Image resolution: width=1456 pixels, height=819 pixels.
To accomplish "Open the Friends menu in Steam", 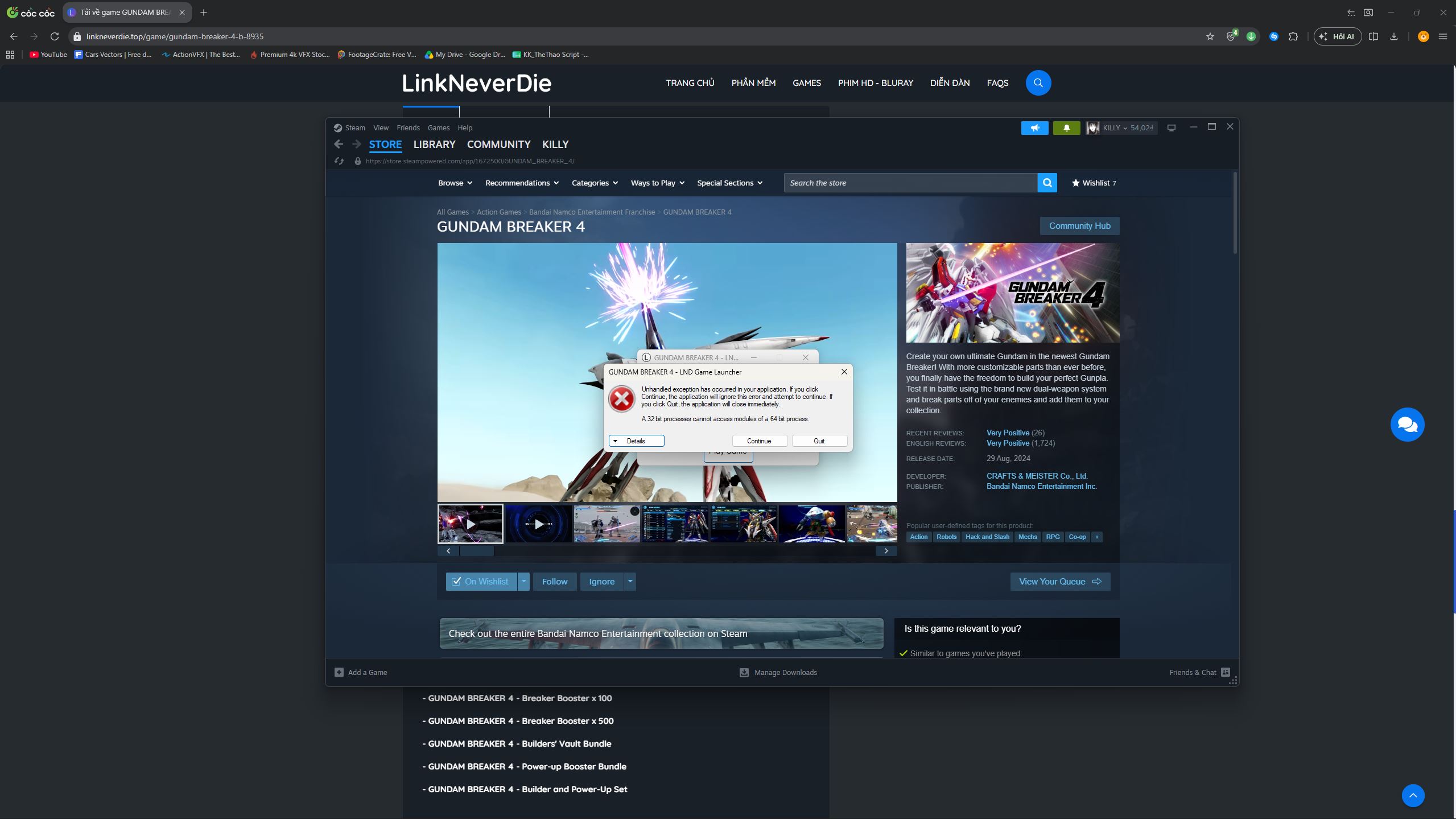I will 408,128.
